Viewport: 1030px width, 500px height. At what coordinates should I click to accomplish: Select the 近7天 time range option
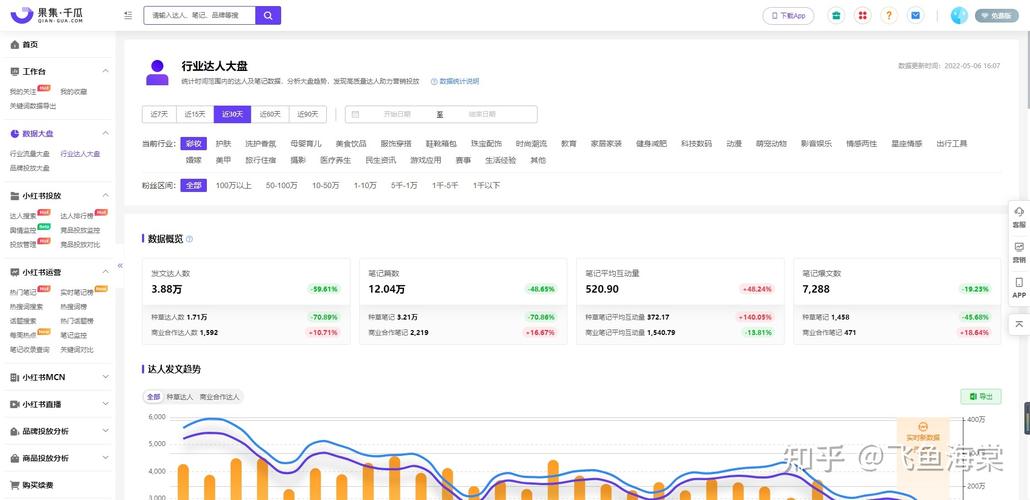click(x=158, y=114)
